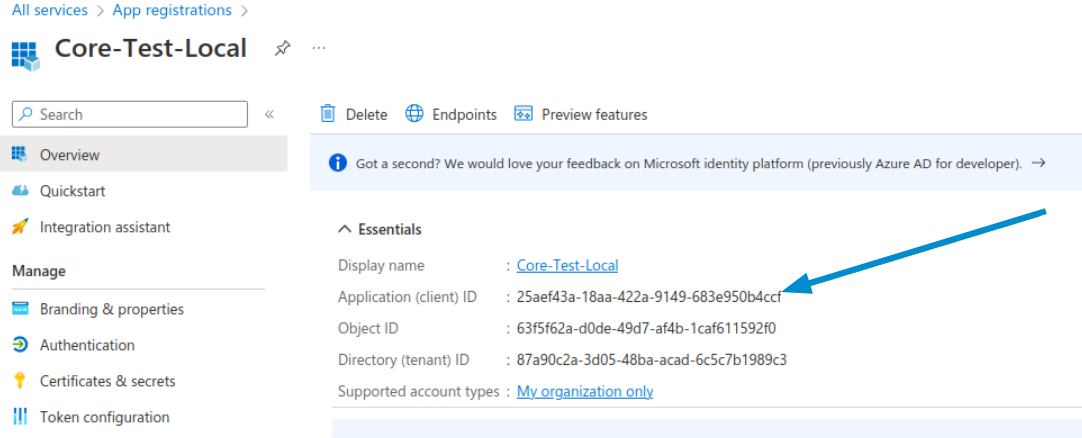Viewport: 1082px width, 438px height.
Task: Click the info icon in feedback banner
Action: 337,163
